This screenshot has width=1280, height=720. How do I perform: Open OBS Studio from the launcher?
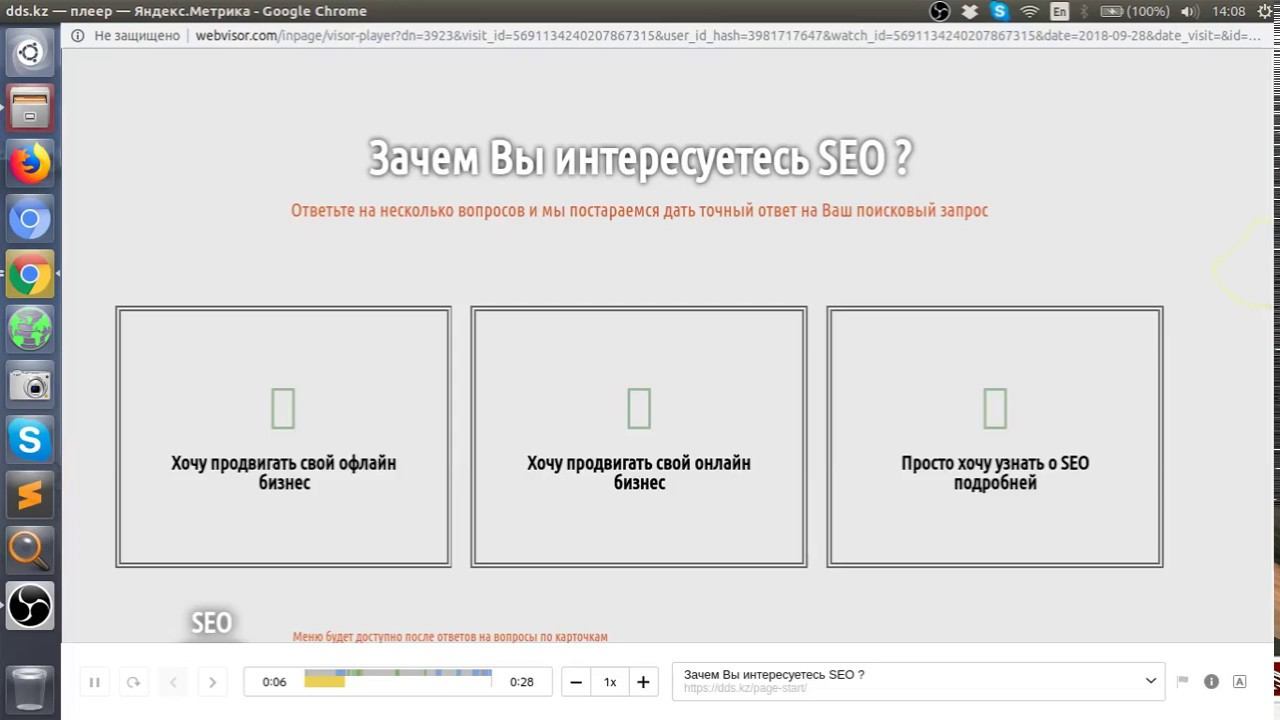pos(30,605)
